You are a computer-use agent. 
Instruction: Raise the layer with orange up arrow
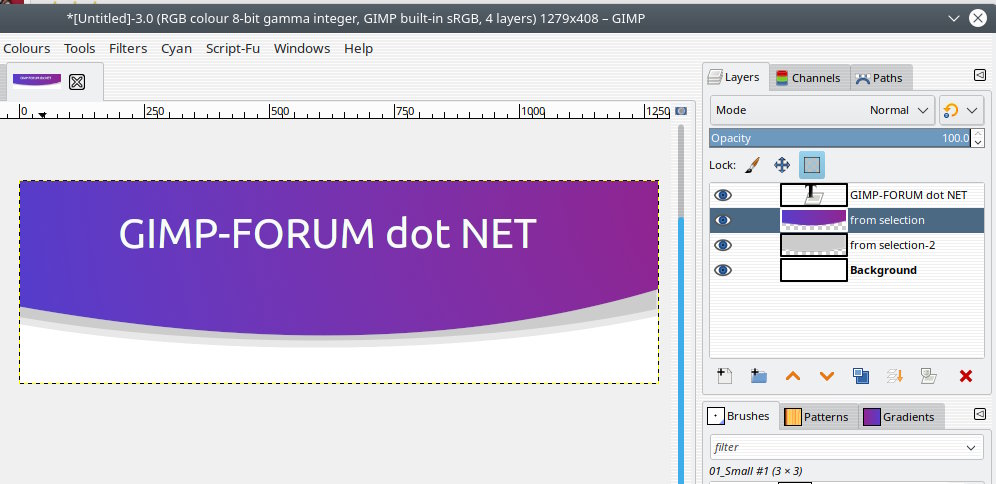pos(793,376)
